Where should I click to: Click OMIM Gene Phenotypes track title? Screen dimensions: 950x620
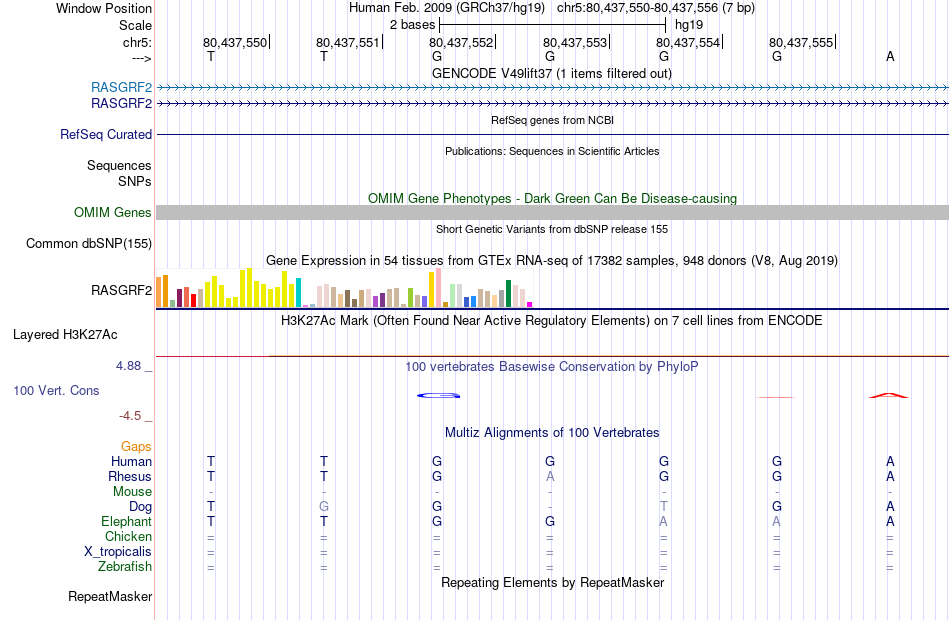553,198
